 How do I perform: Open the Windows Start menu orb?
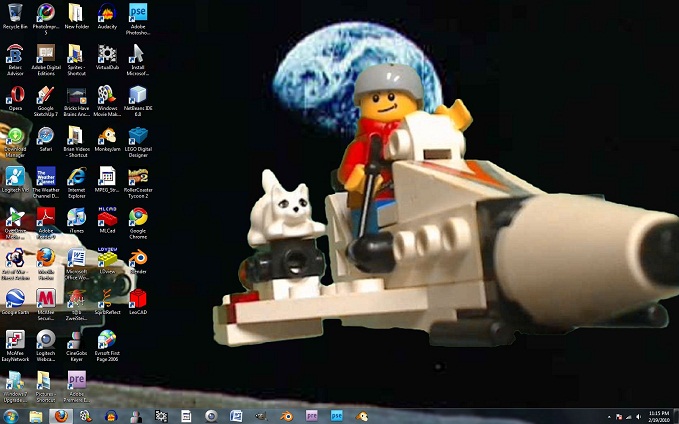click(11, 416)
